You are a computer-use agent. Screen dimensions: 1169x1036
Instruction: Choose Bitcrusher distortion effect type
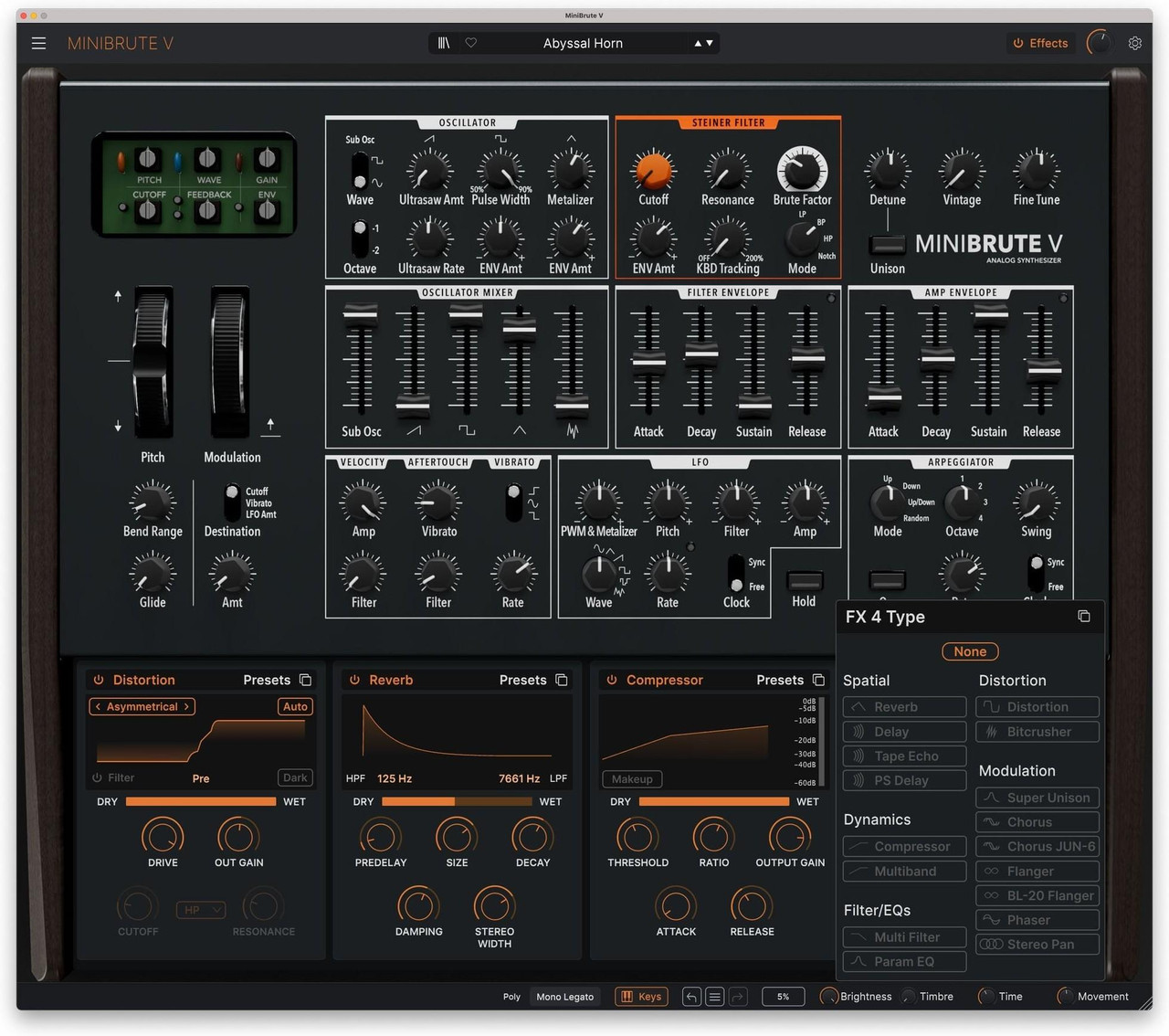[1037, 732]
